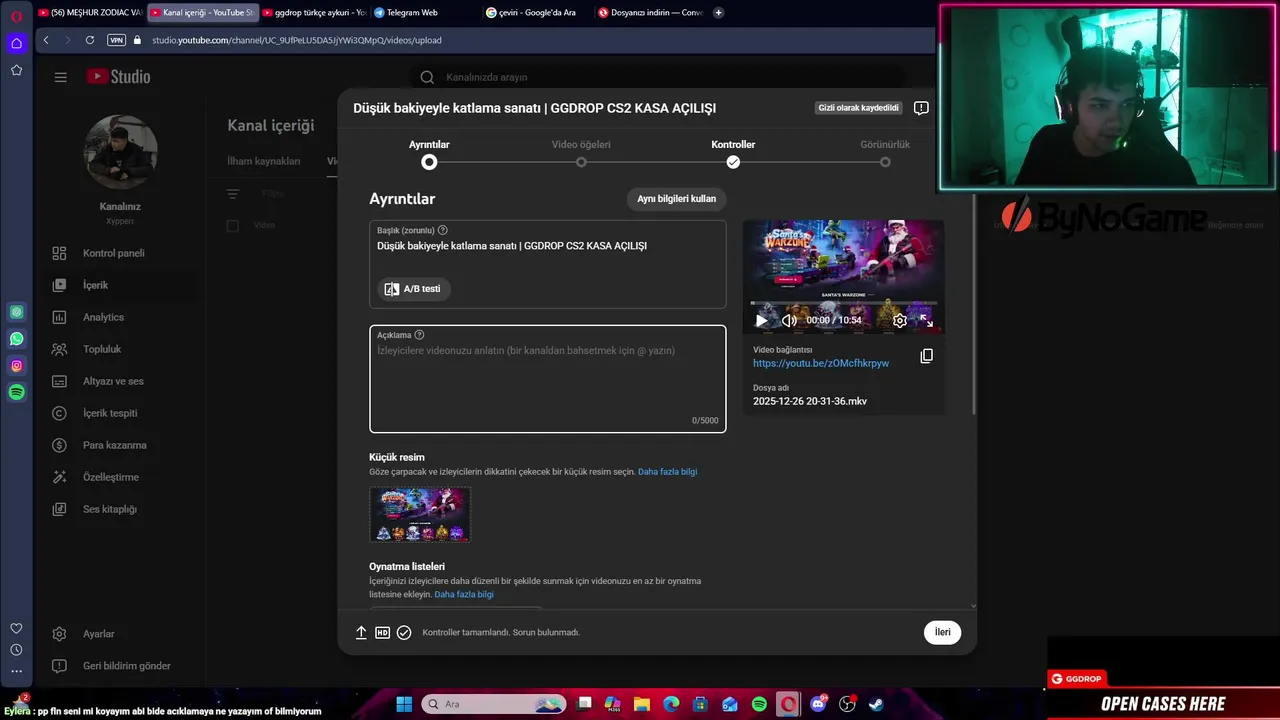Screen dimensions: 1280x720
Task: Open Discord from the taskbar
Action: [x=819, y=704]
